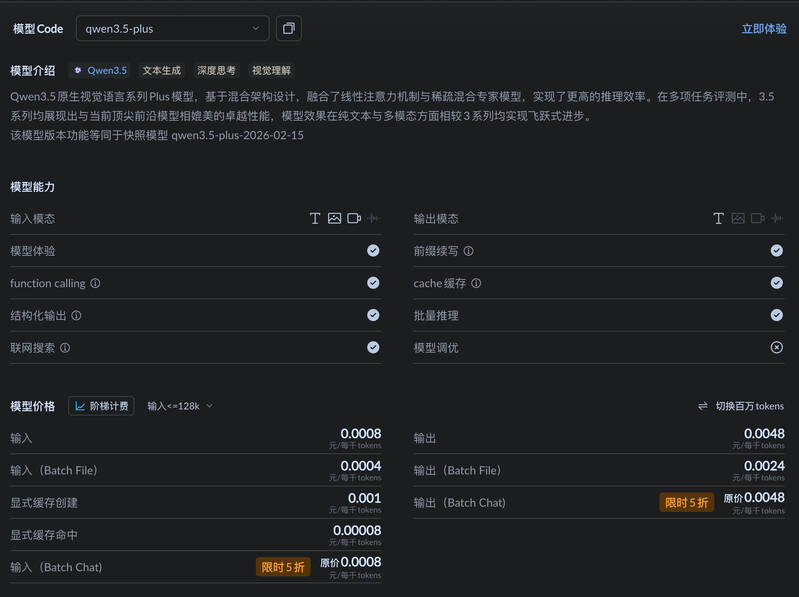
Task: Click the checkmark for 模型体验
Action: (x=373, y=251)
